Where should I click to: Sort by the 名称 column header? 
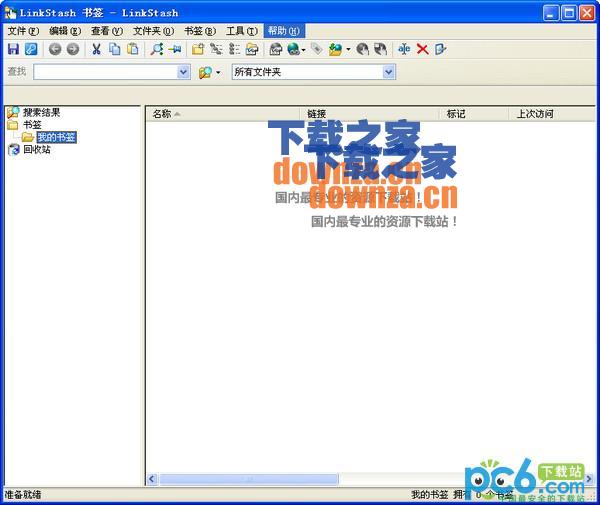[222, 114]
